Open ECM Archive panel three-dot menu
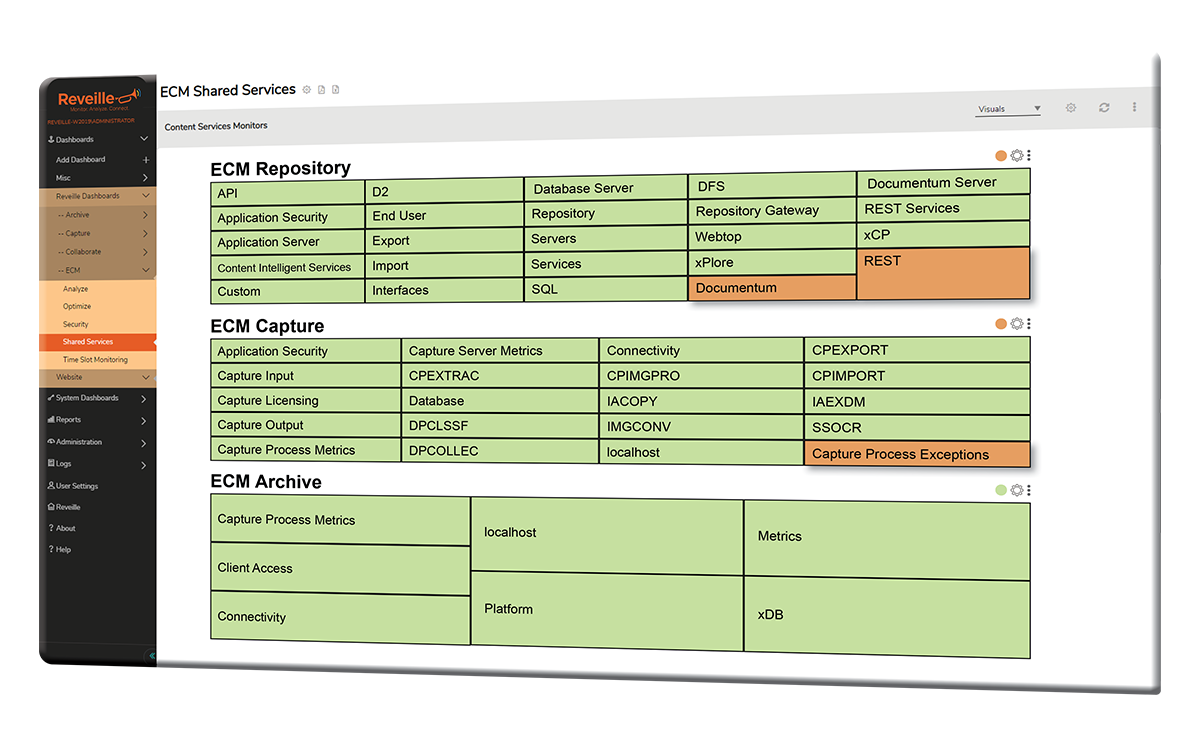 tap(1029, 491)
